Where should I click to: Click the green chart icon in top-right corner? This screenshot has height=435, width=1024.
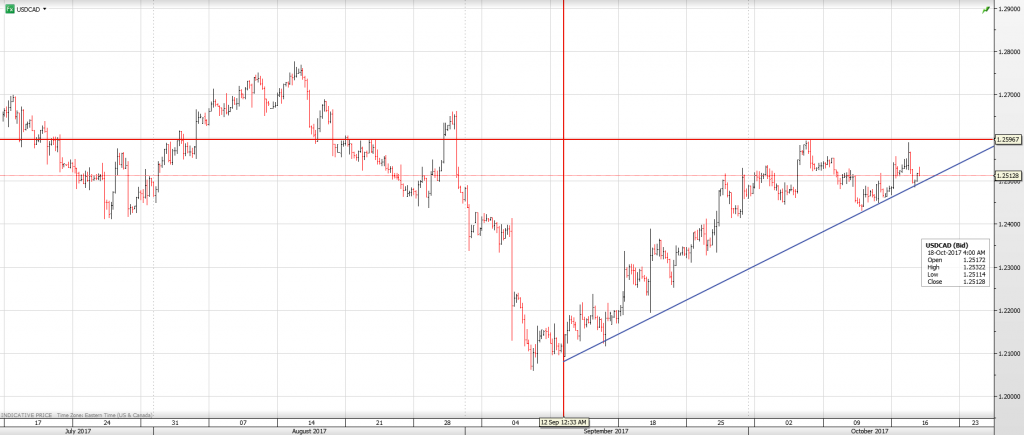point(986,9)
